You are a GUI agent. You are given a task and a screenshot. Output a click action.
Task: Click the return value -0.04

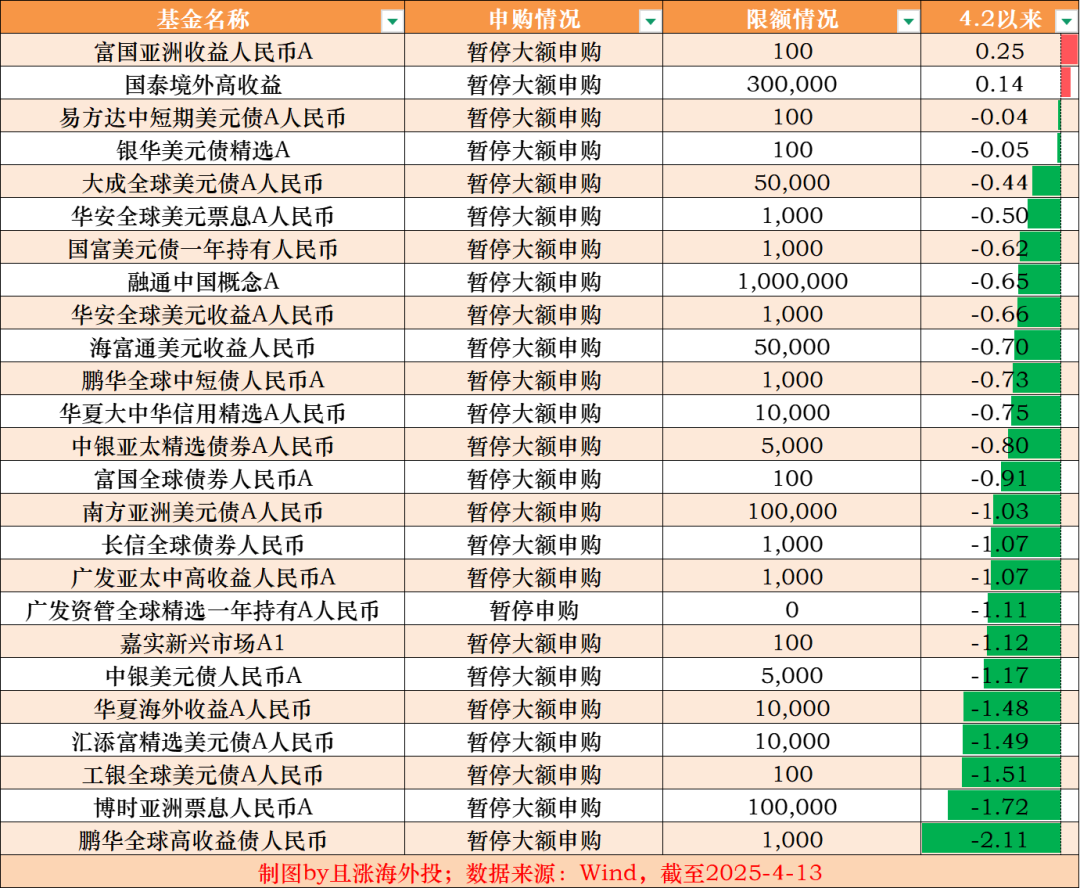click(1000, 117)
